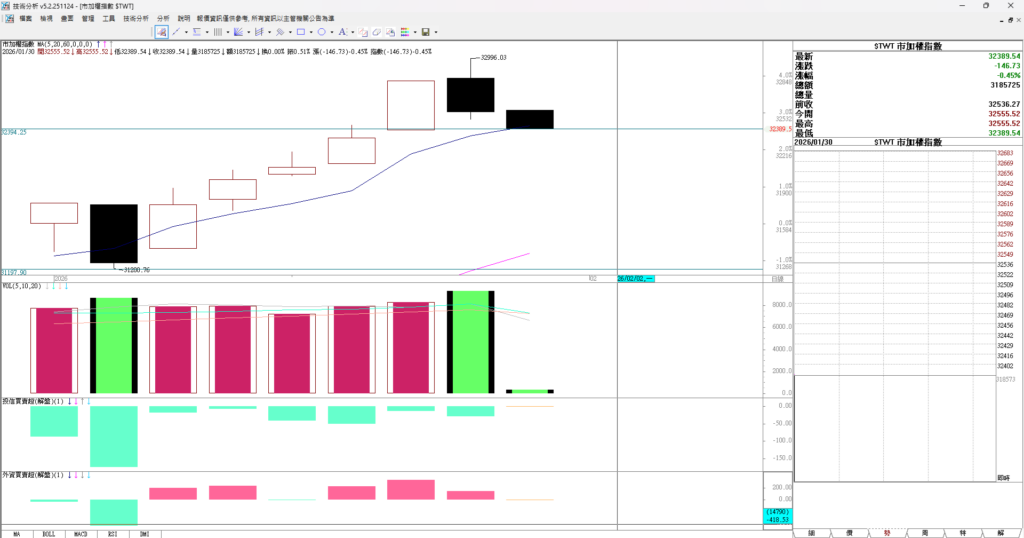Image resolution: width=1024 pixels, height=538 pixels.
Task: Click the save diskette icon
Action: pyautogui.click(x=425, y=32)
